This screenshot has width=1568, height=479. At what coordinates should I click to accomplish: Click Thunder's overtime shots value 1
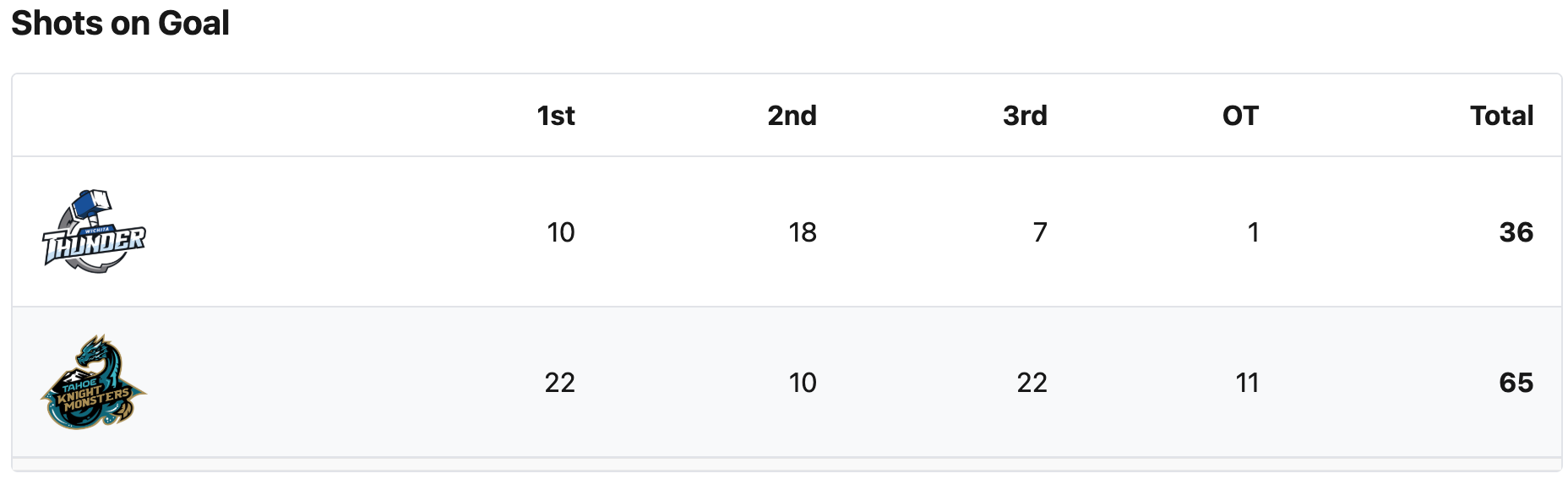coord(1253,232)
